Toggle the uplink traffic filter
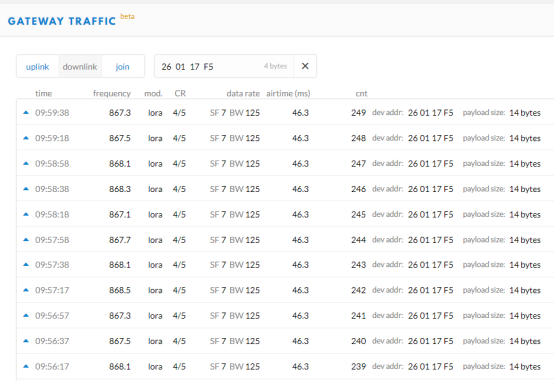This screenshot has height=381, width=554. click(x=37, y=66)
